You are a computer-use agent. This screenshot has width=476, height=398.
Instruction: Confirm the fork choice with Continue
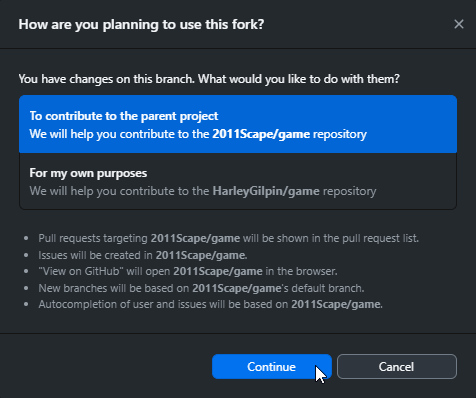272,366
